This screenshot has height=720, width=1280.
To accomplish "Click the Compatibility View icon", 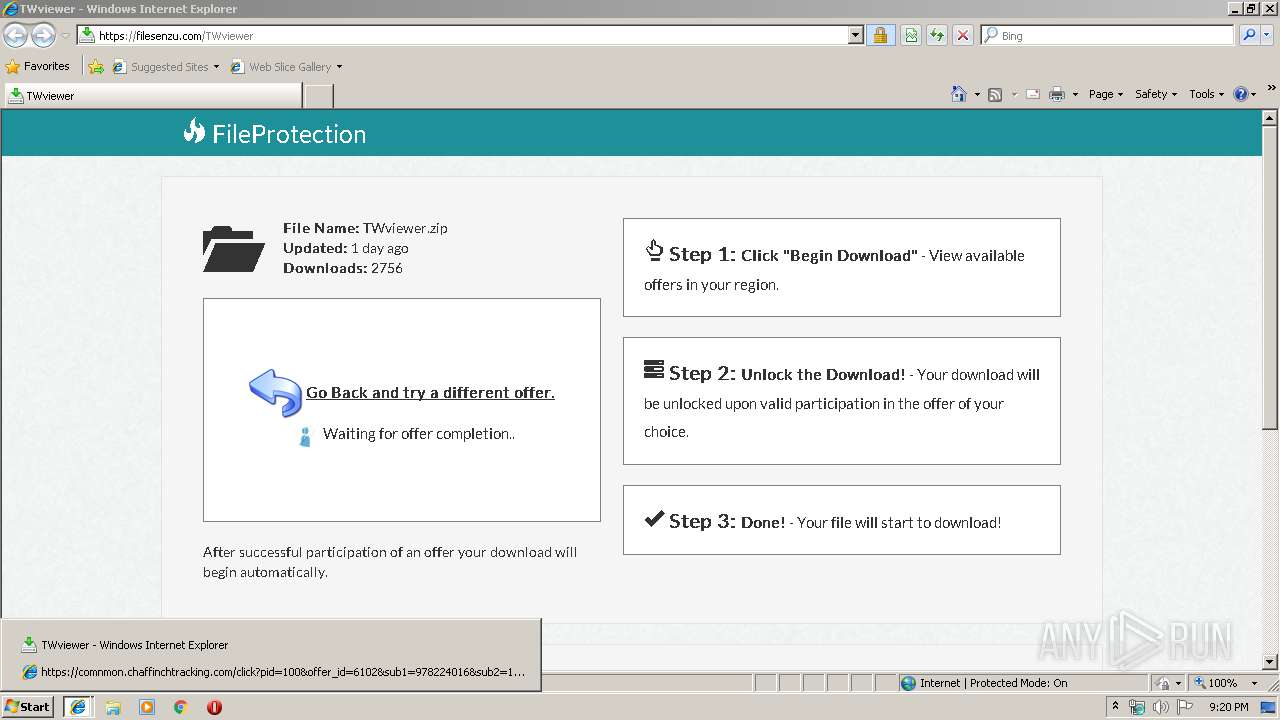I will (x=911, y=35).
